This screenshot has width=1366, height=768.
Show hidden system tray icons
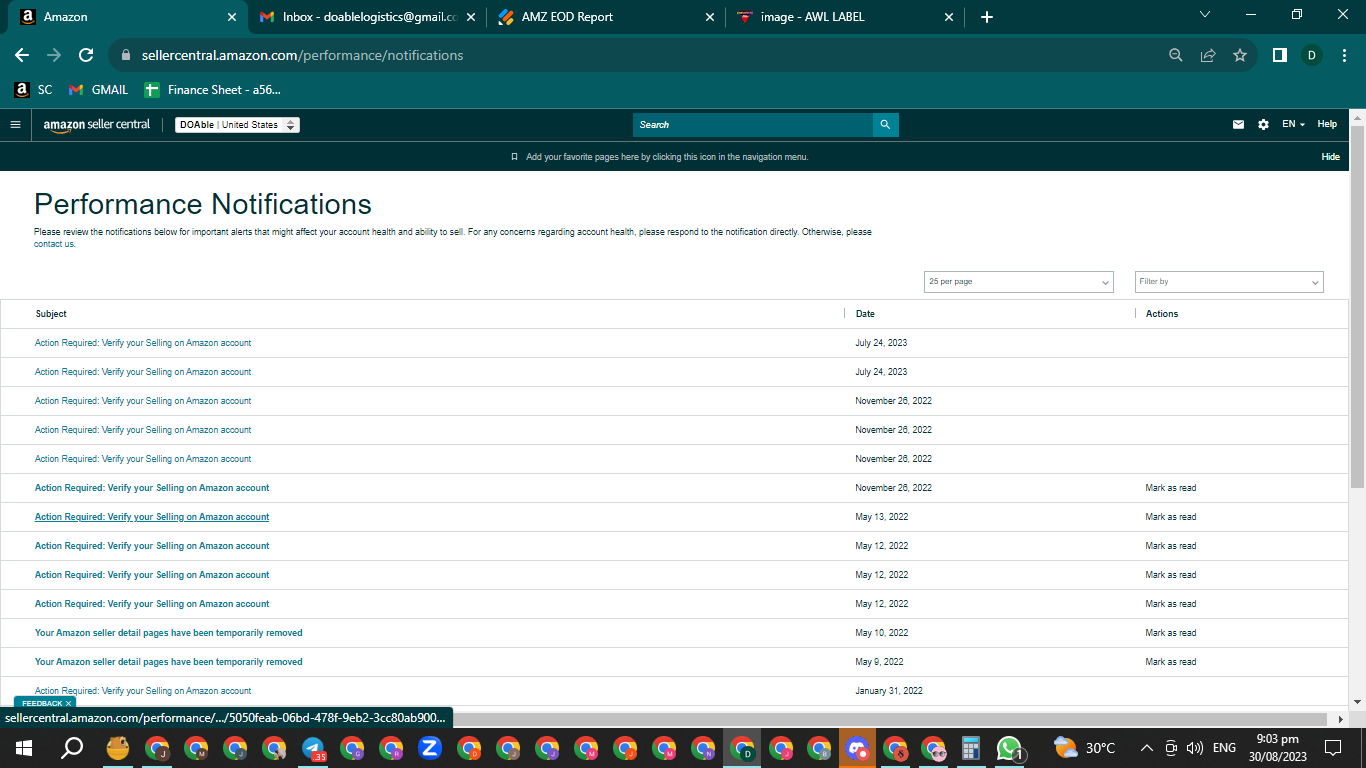pyautogui.click(x=1146, y=748)
